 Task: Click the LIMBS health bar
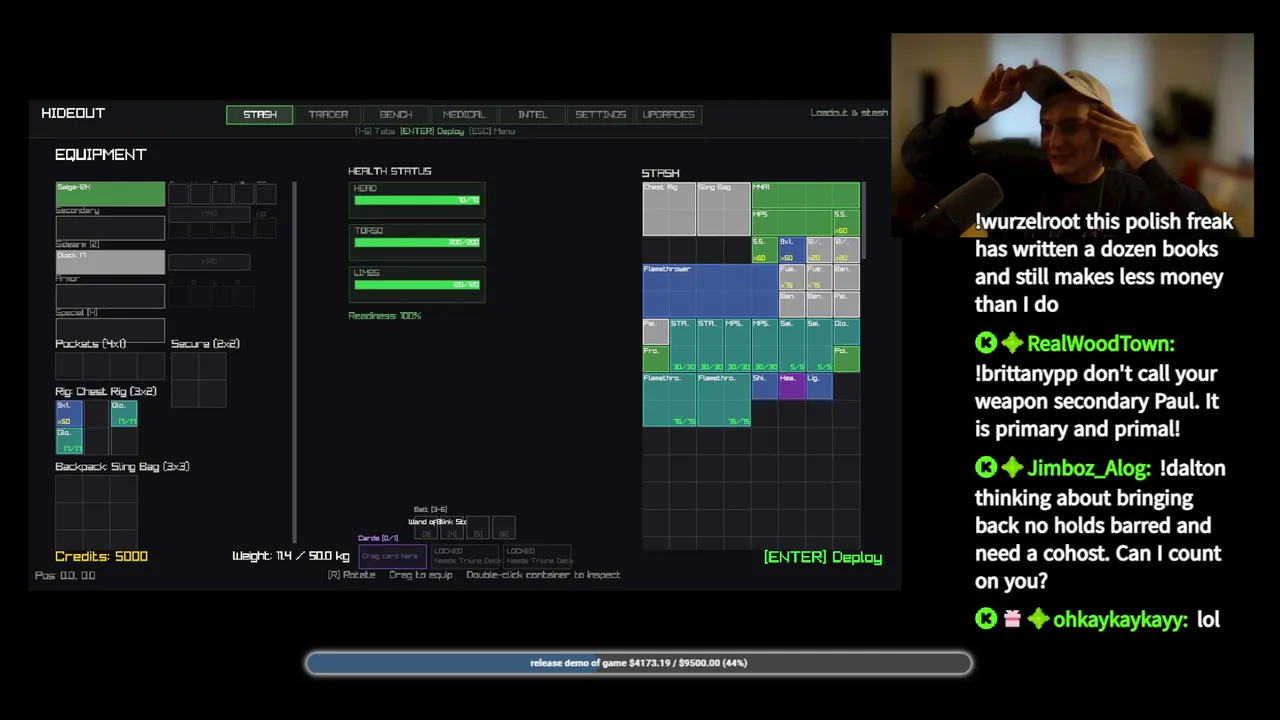417,284
